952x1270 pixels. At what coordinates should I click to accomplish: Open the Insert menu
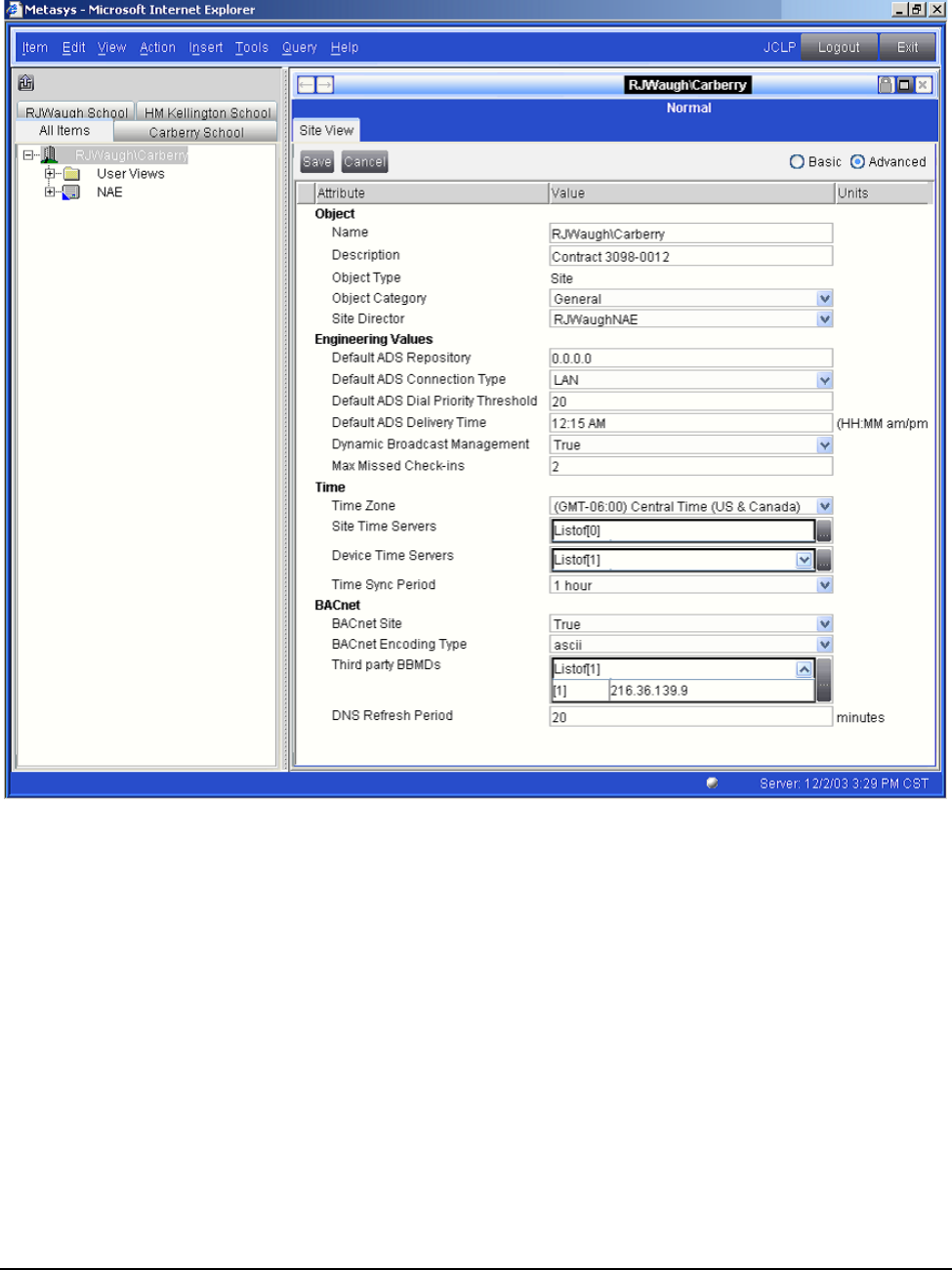click(x=206, y=47)
